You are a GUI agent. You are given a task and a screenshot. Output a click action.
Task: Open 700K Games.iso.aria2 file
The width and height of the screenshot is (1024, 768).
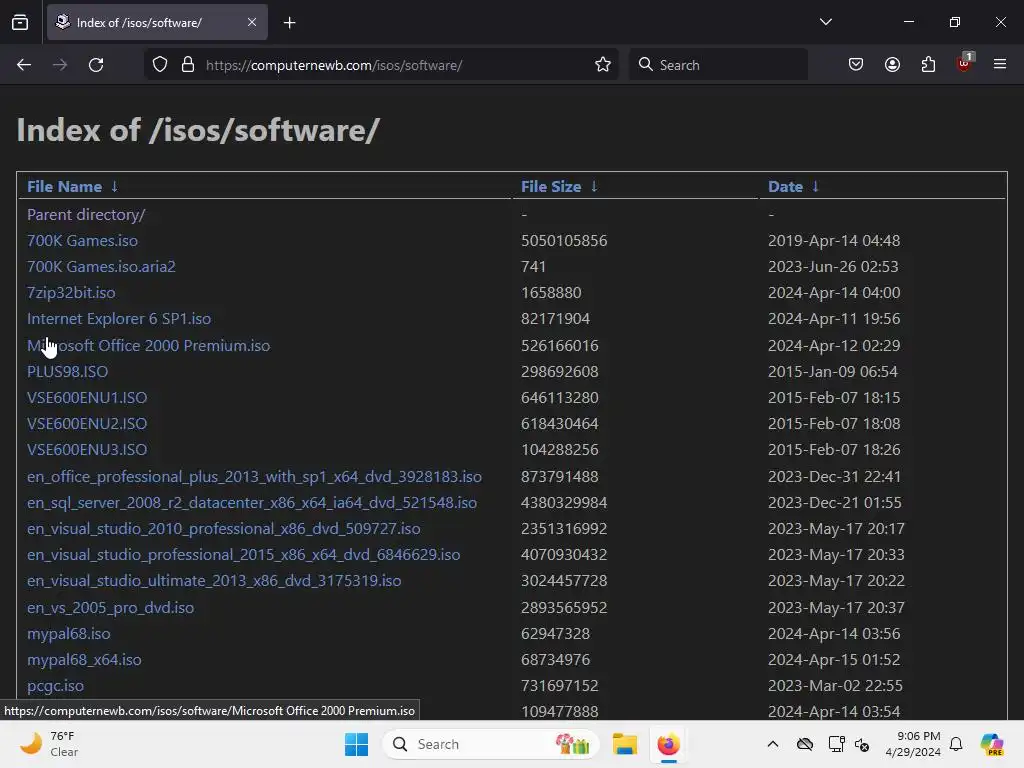click(x=101, y=267)
